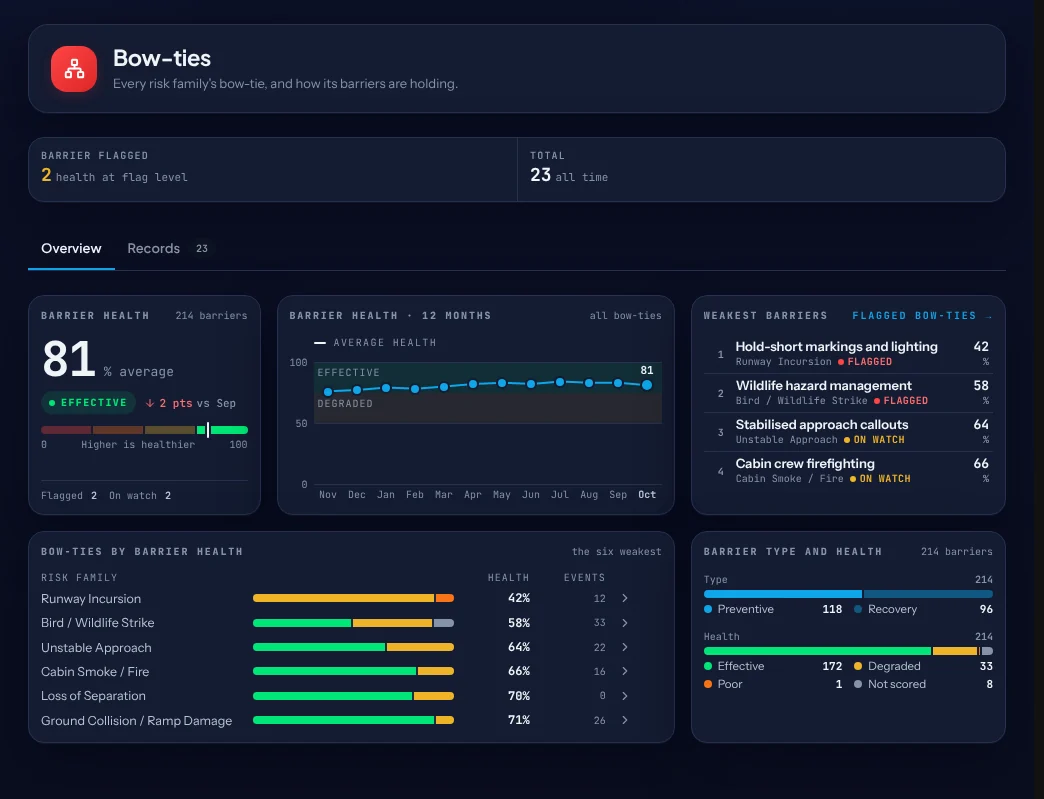1044x799 pixels.
Task: Click the Records count badge 23
Action: tap(202, 248)
